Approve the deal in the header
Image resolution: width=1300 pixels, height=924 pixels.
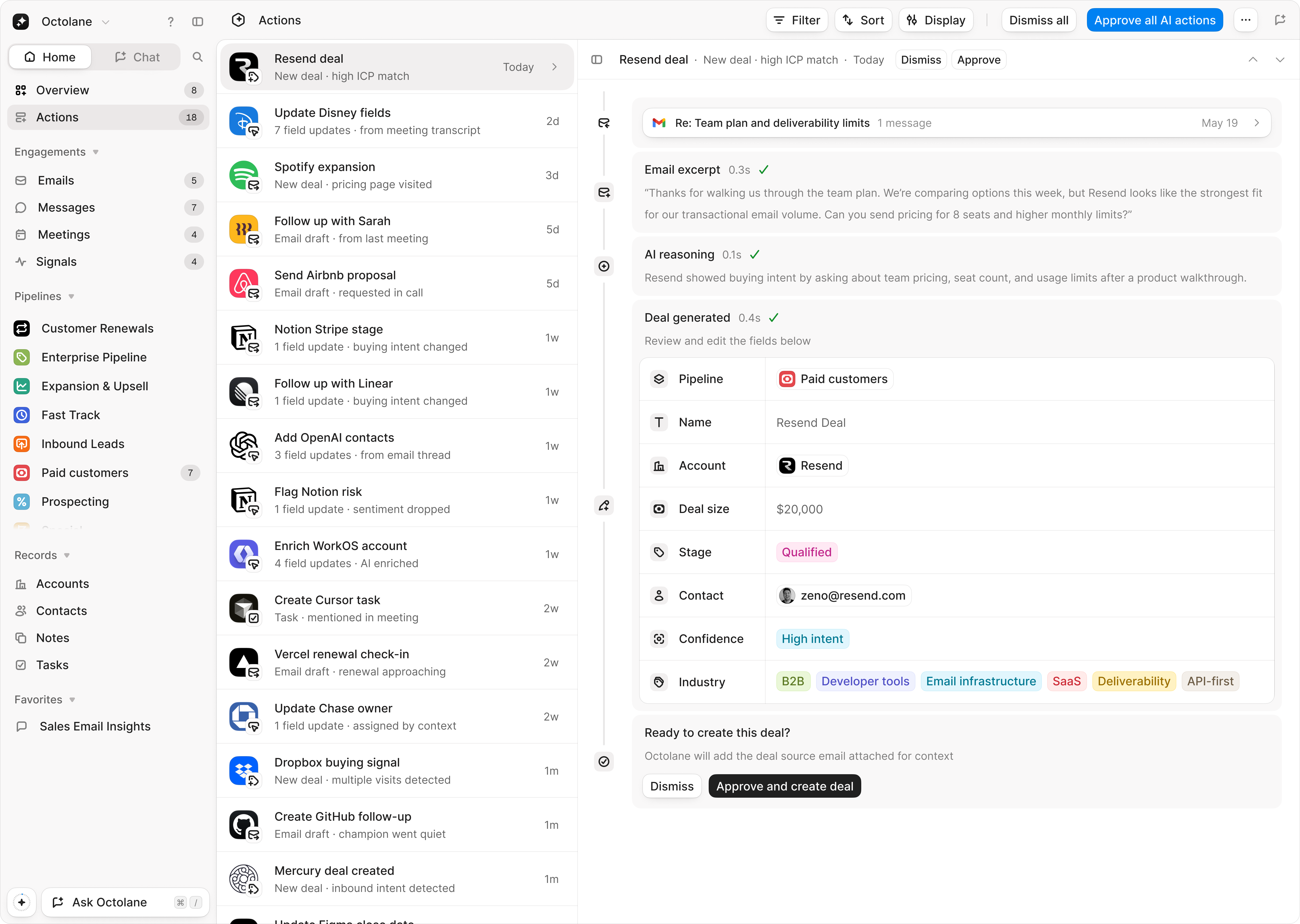click(x=979, y=60)
